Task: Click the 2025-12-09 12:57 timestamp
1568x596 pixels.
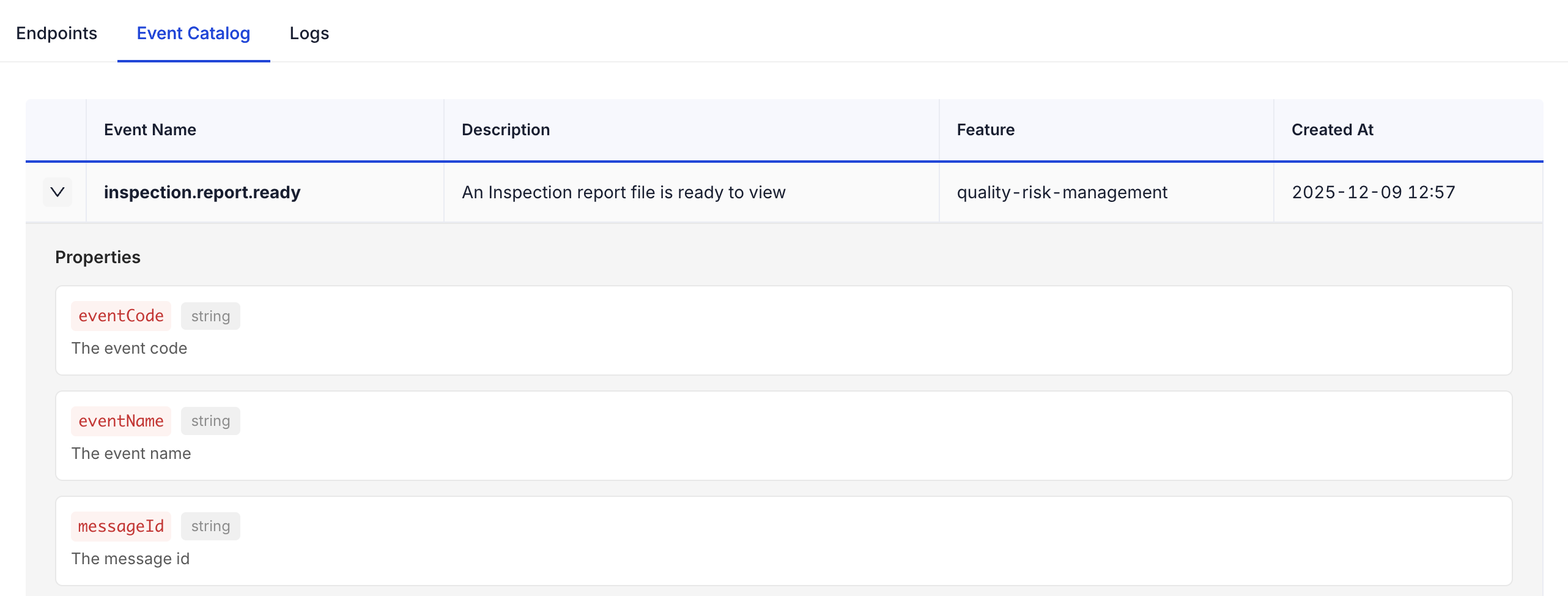Action: pos(1373,192)
